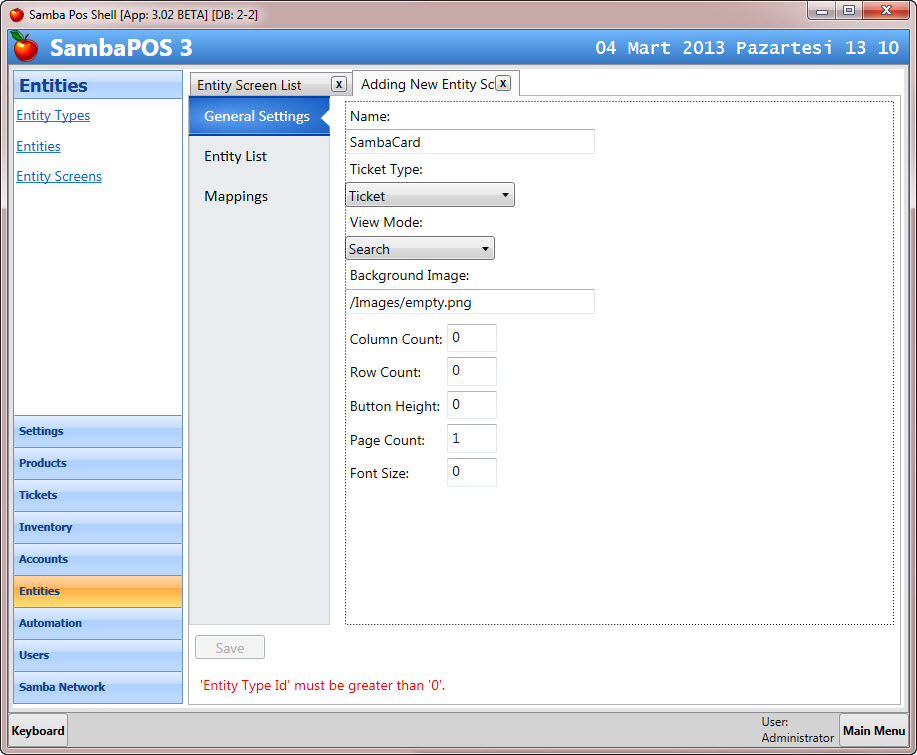Open the Entity Screens link
Screen dimensions: 917x755
tap(59, 176)
